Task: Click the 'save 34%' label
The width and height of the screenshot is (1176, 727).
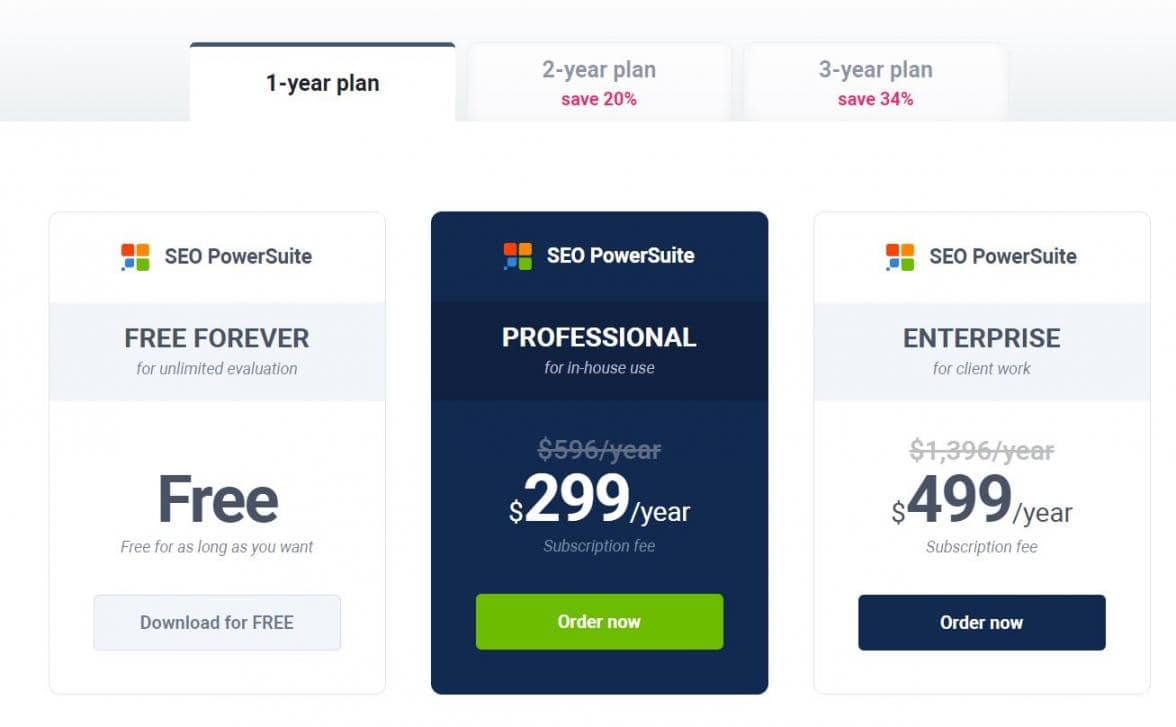Action: 875,99
